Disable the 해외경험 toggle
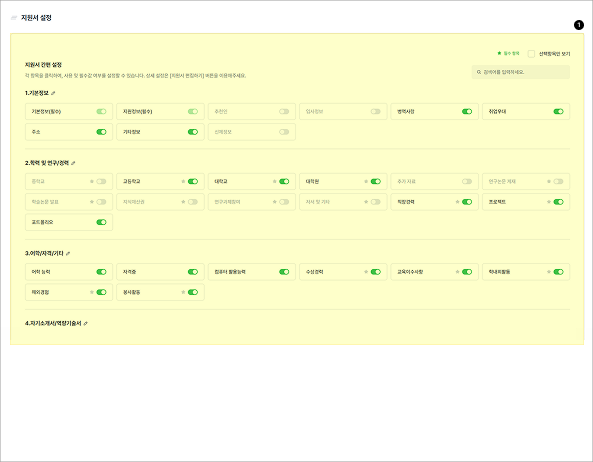This screenshot has height=462, width=593. point(101,292)
